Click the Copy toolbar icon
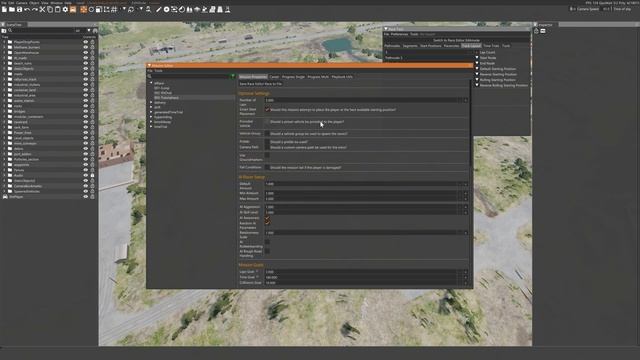Image resolution: width=640 pixels, height=360 pixels. [x=50, y=9]
